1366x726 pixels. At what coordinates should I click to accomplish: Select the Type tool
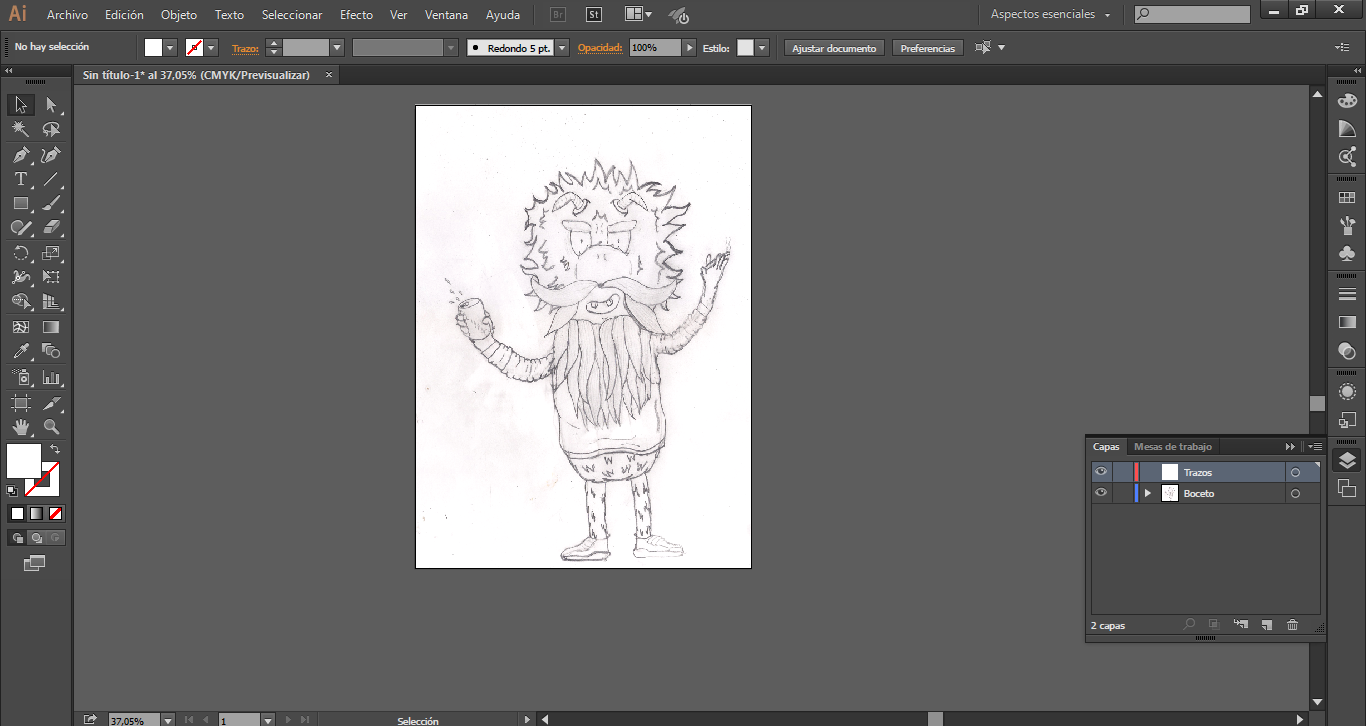tap(20, 180)
